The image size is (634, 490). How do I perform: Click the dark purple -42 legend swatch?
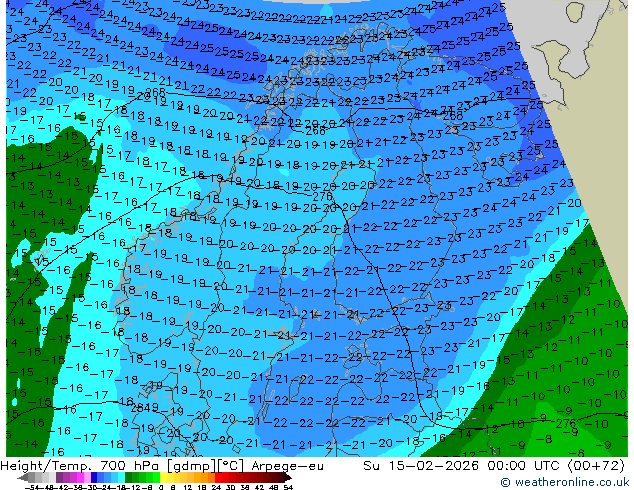[x=59, y=477]
